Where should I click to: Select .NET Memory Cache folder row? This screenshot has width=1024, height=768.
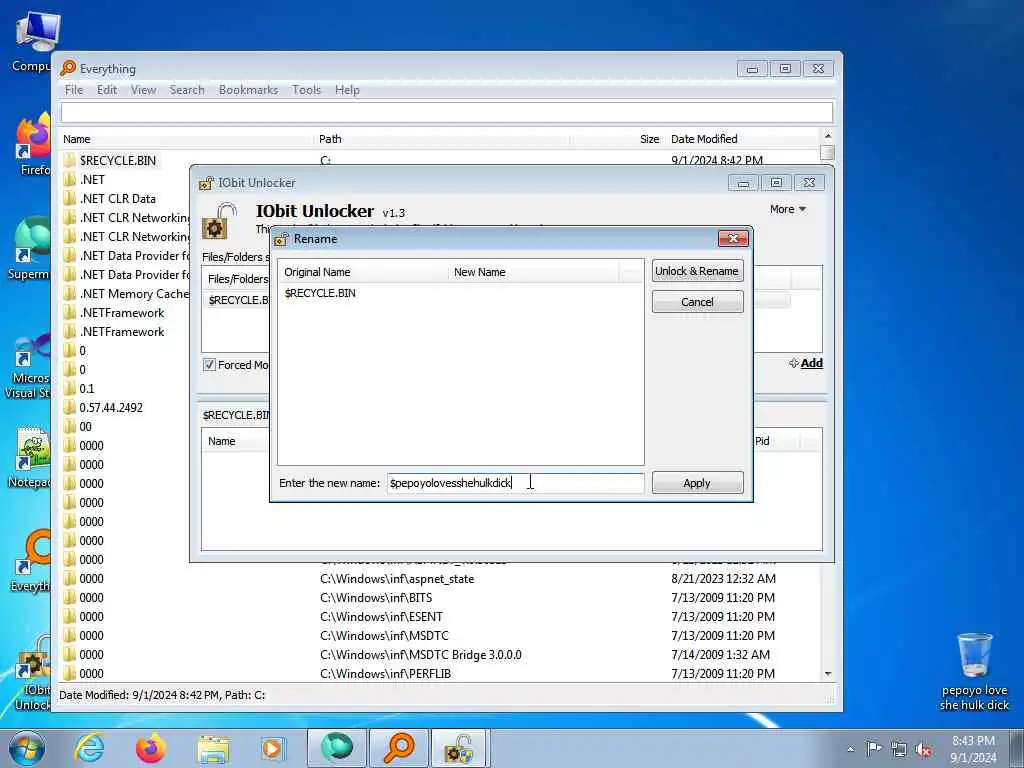[x=134, y=294]
